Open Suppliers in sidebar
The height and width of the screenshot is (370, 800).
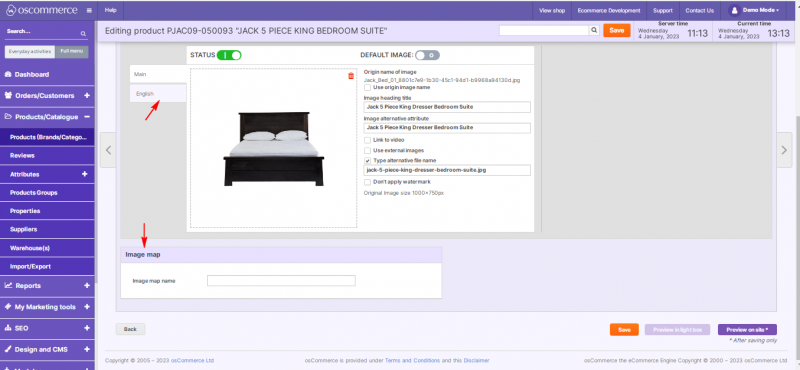[47, 230]
